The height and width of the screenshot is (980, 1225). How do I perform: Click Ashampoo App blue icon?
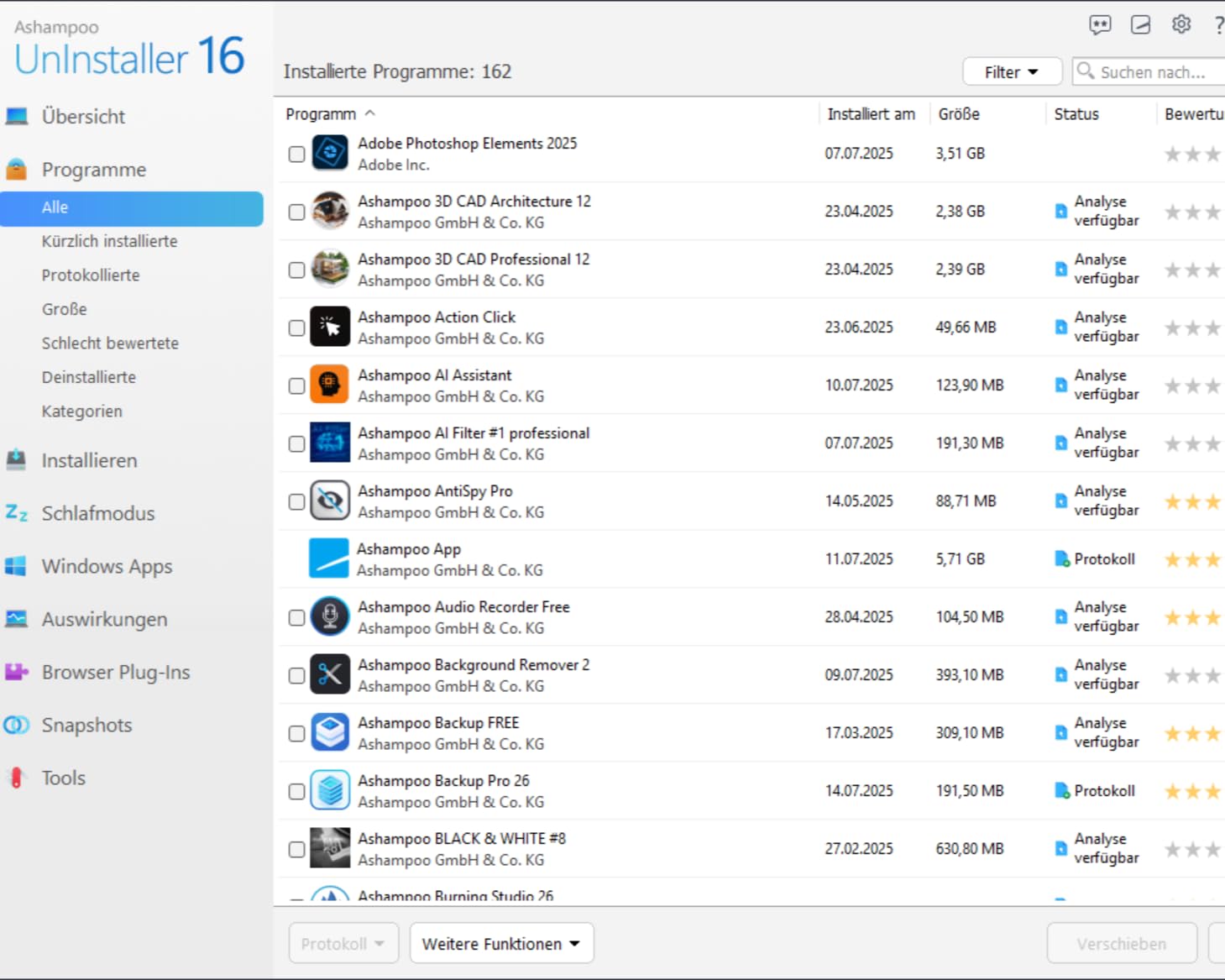329,558
